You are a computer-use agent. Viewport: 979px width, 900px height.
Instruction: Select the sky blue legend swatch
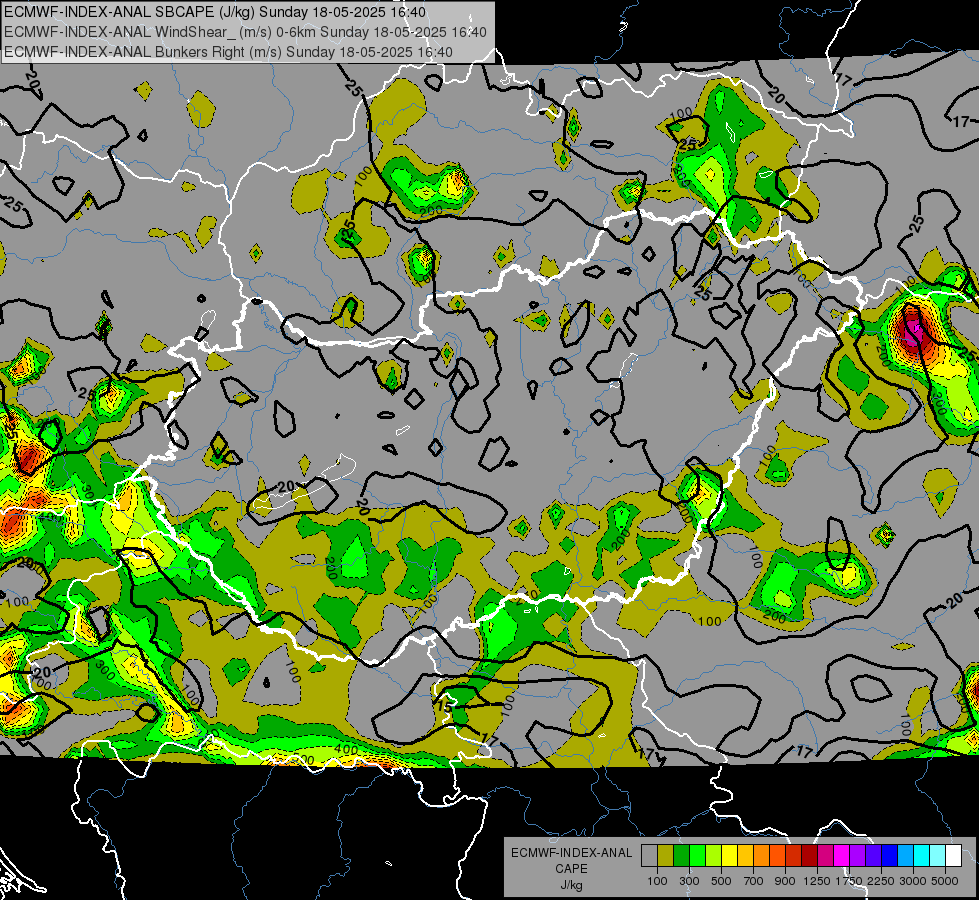pyautogui.click(x=905, y=856)
